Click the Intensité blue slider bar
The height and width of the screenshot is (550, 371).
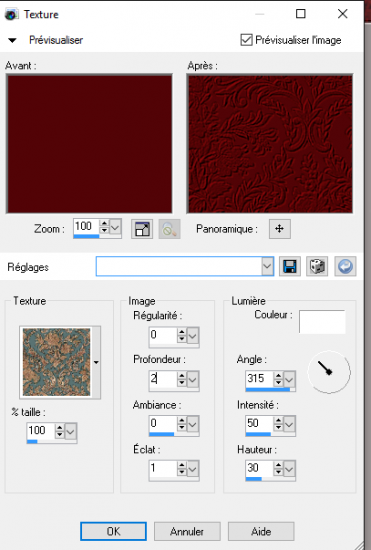click(x=258, y=435)
